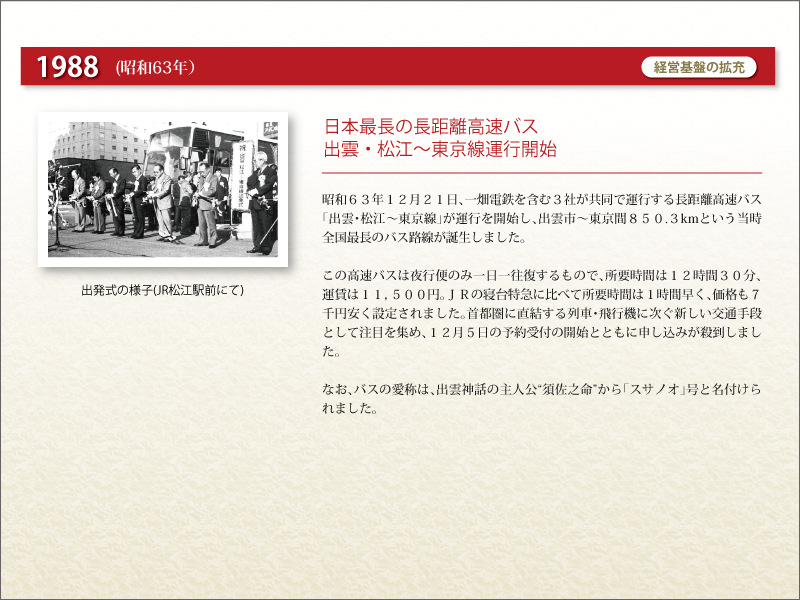
Task: Click the line starting として注目を集め
Action: tap(542, 333)
